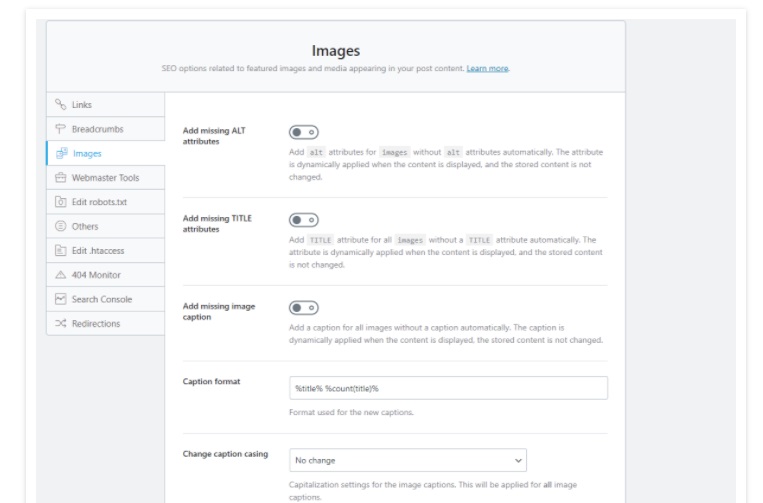This screenshot has width=763, height=503.
Task: Open the Breadcrumbs settings tab
Action: (106, 129)
